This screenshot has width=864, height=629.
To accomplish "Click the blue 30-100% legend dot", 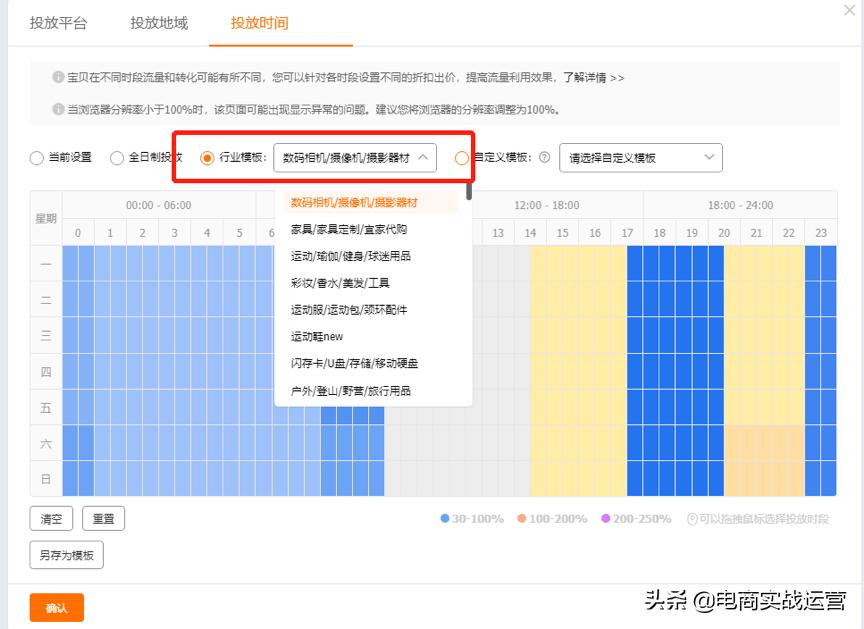I will pos(444,517).
